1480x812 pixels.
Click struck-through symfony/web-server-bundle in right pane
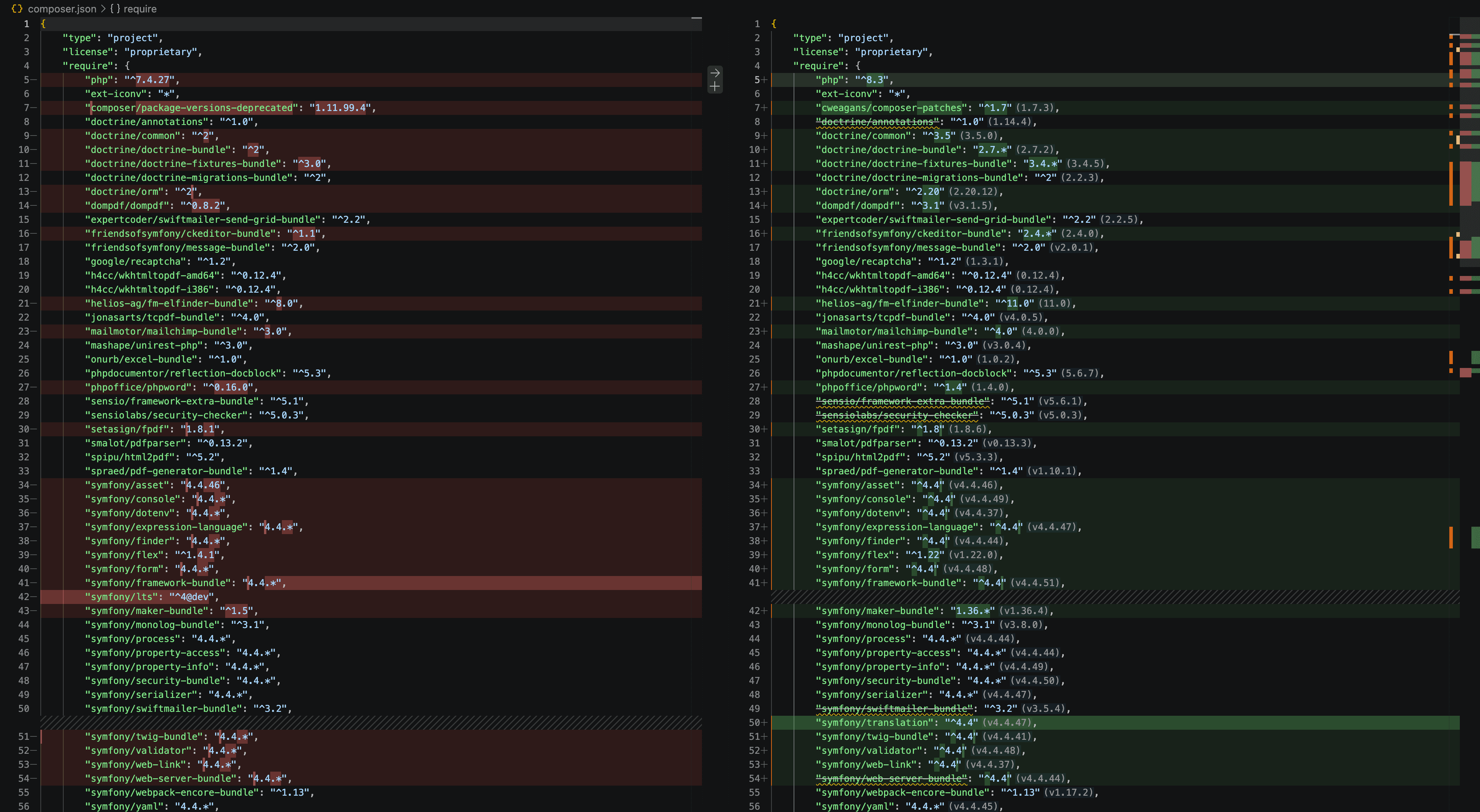coord(892,779)
